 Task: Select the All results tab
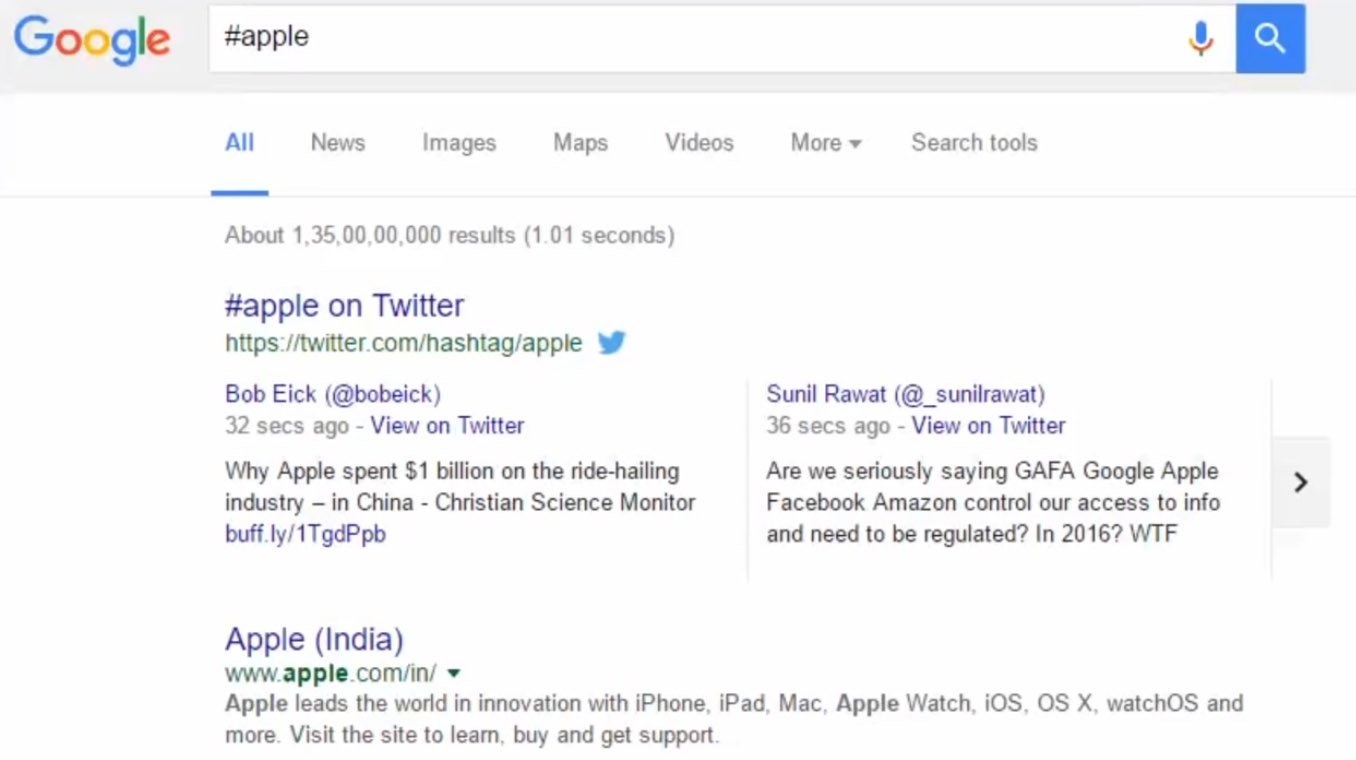click(239, 143)
